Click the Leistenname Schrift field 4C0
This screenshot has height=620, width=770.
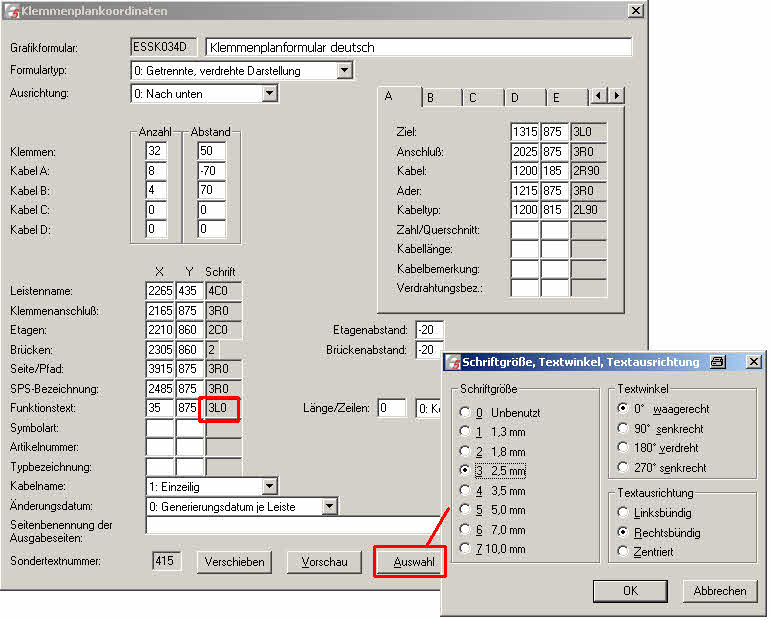coord(223,291)
